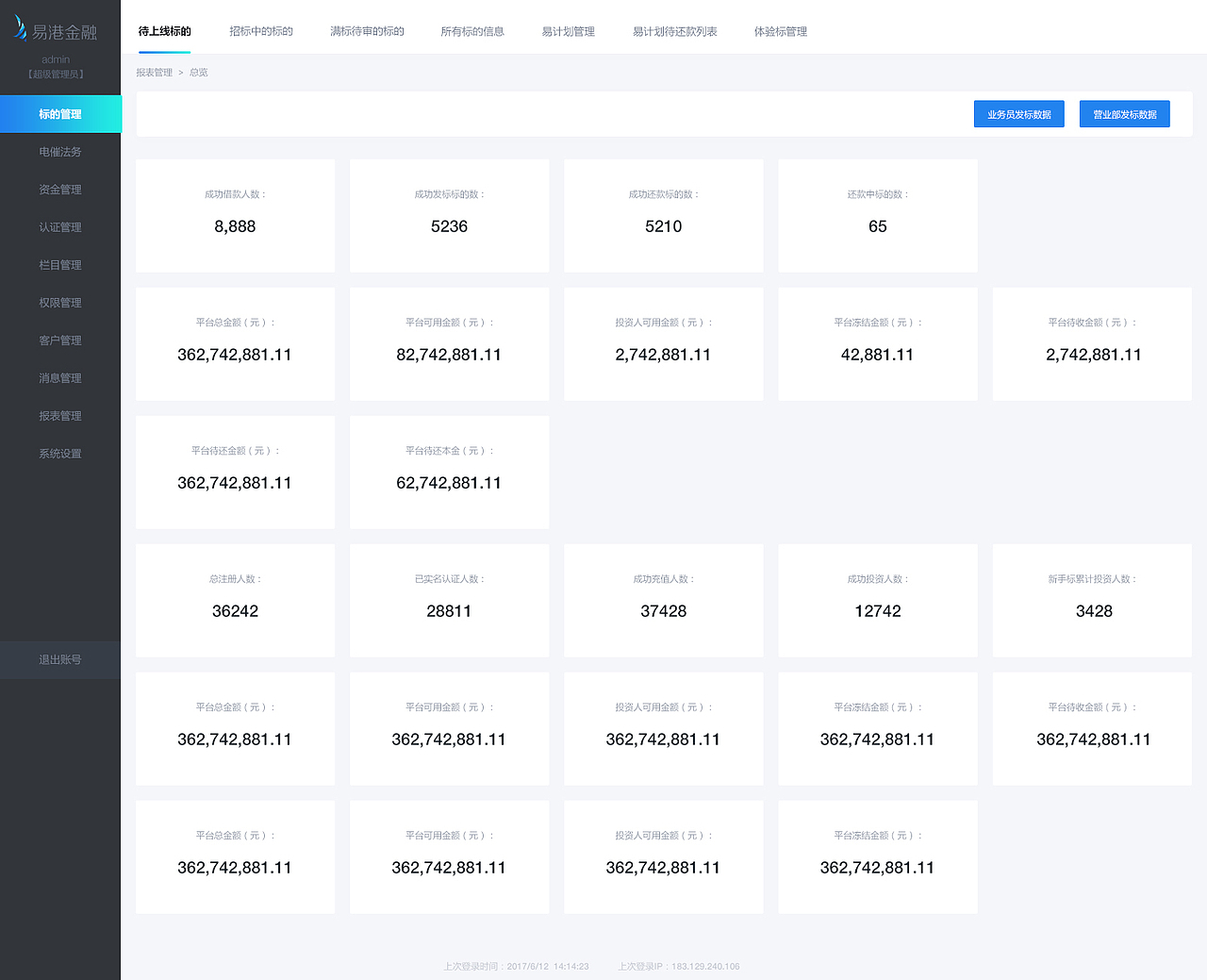This screenshot has width=1207, height=980.
Task: Click the 平台待还本金 value 62,742,881.11
Action: coord(449,483)
